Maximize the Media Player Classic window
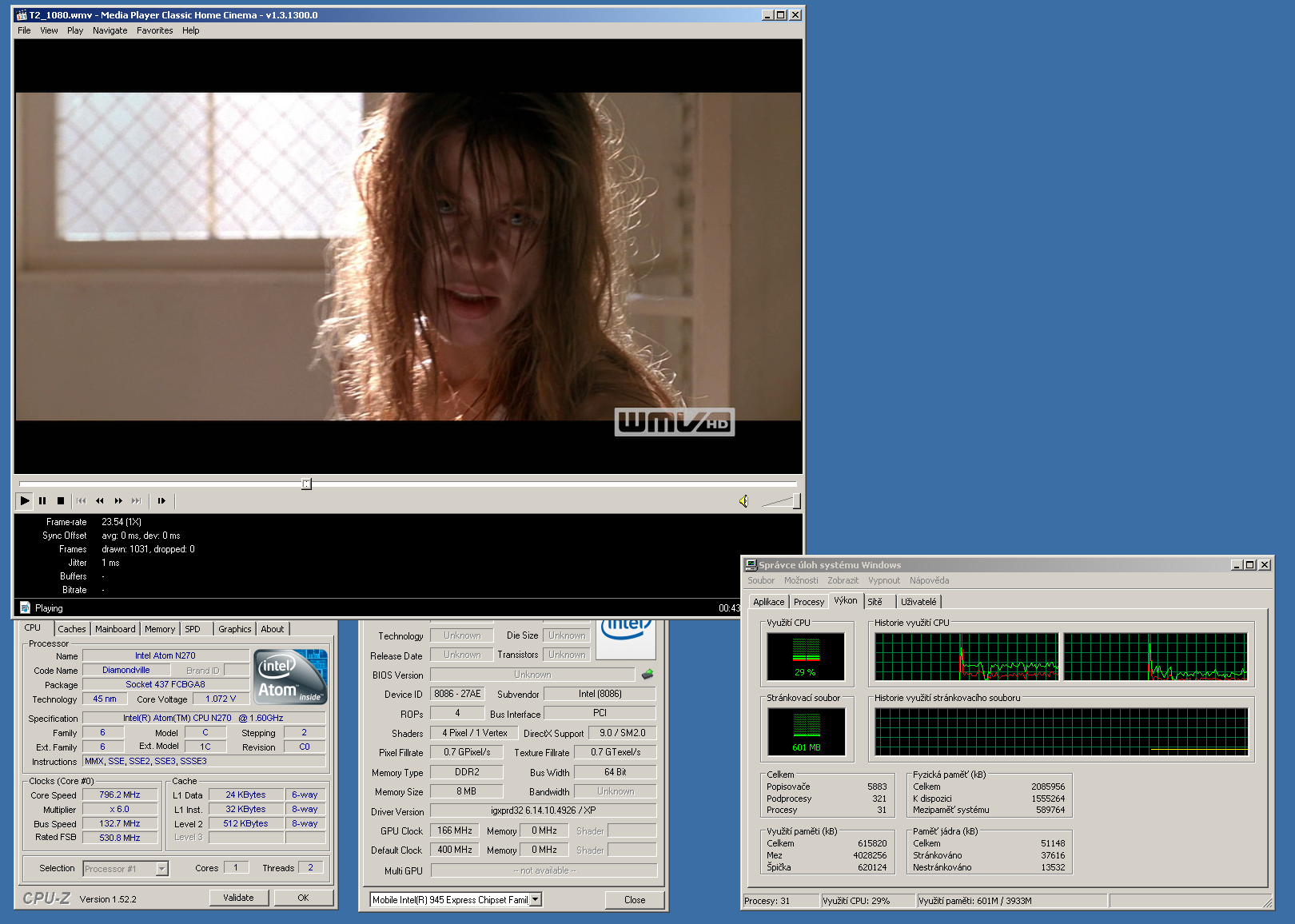Viewport: 1295px width, 924px height. click(x=781, y=15)
